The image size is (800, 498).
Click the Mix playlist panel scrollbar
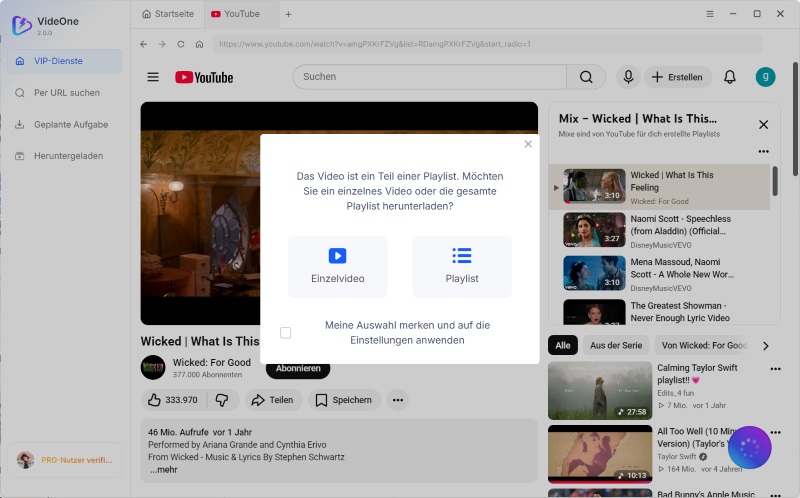(x=775, y=181)
